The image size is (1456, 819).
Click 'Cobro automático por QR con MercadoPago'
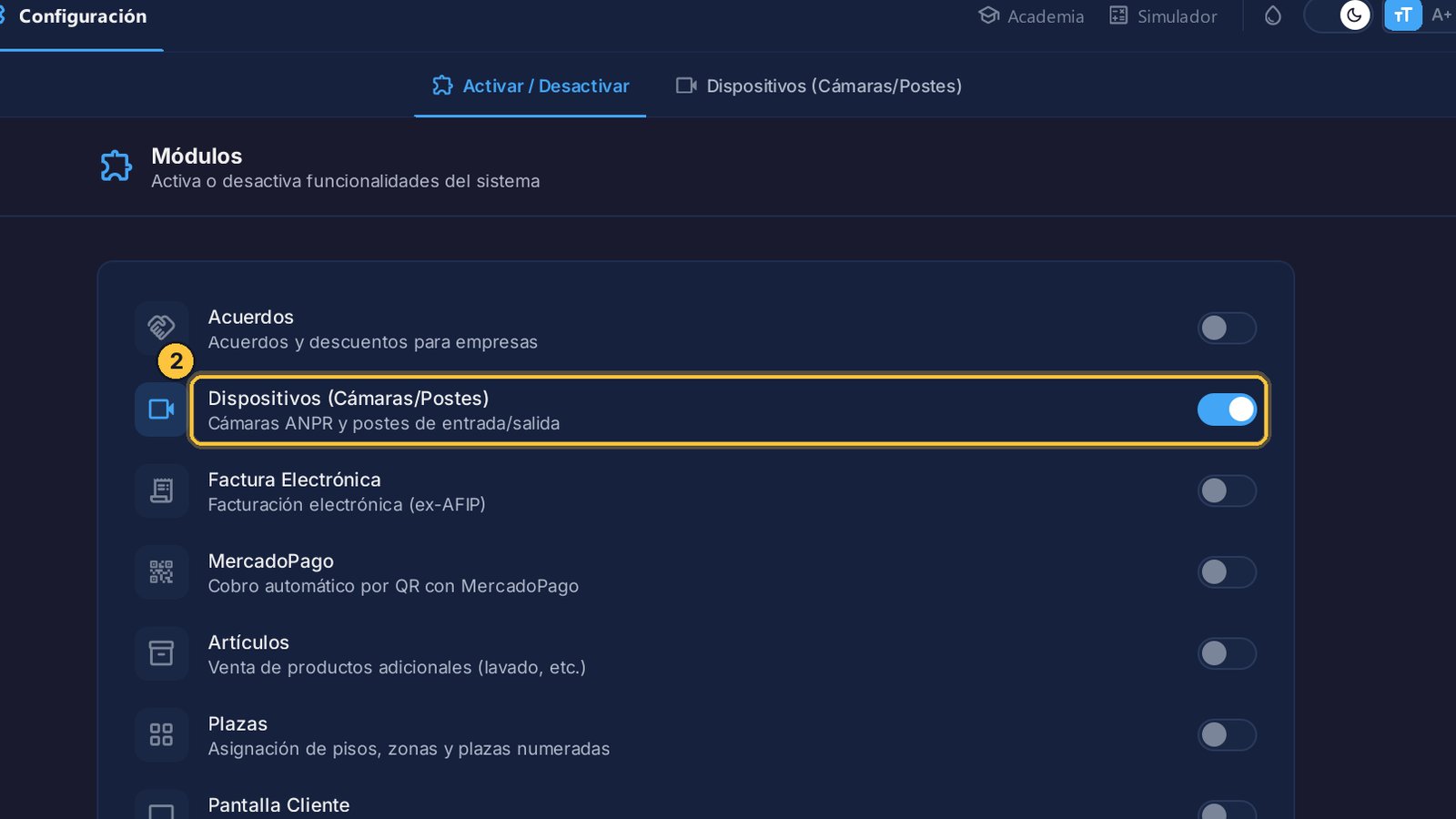tap(393, 586)
